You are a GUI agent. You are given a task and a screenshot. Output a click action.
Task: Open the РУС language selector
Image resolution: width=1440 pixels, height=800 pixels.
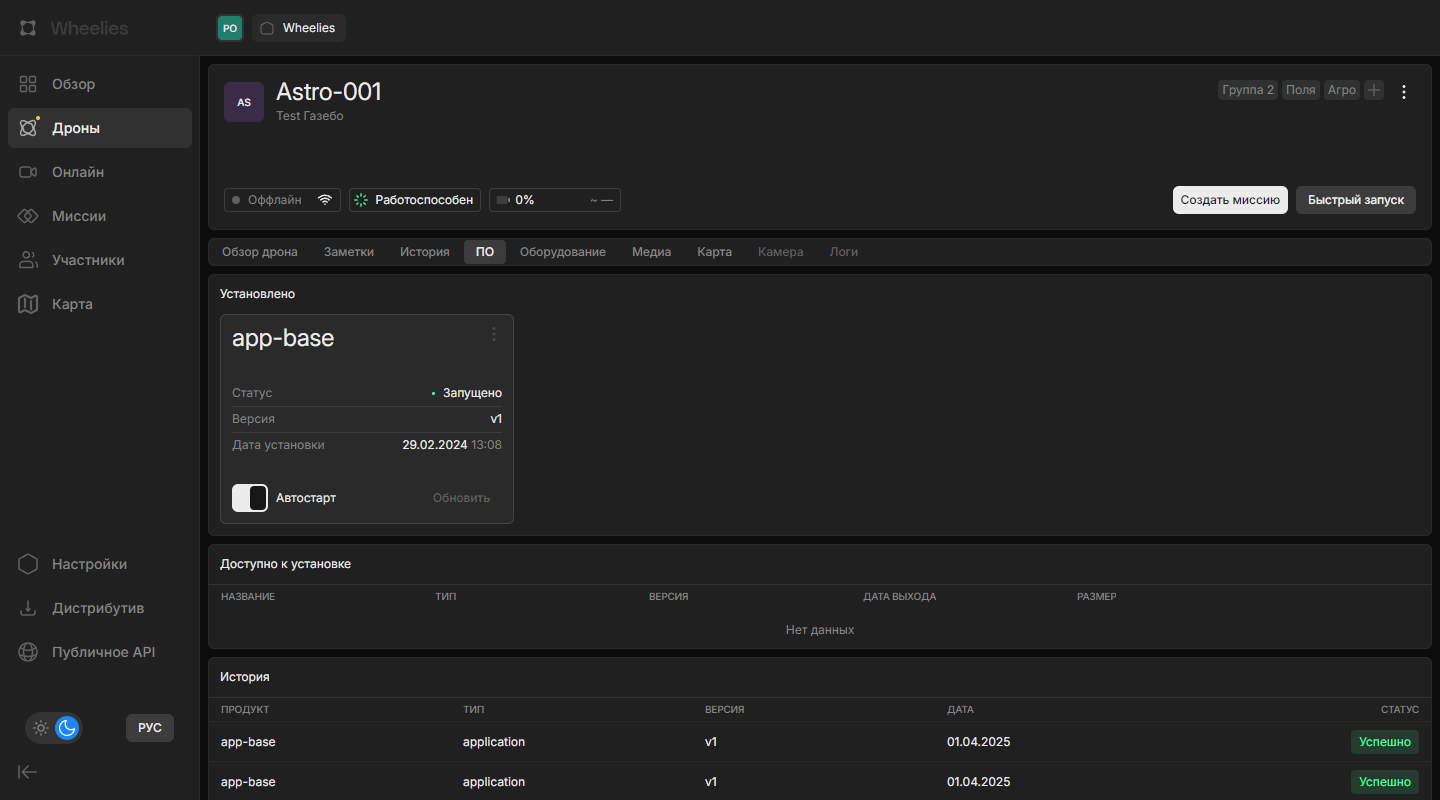(x=150, y=728)
